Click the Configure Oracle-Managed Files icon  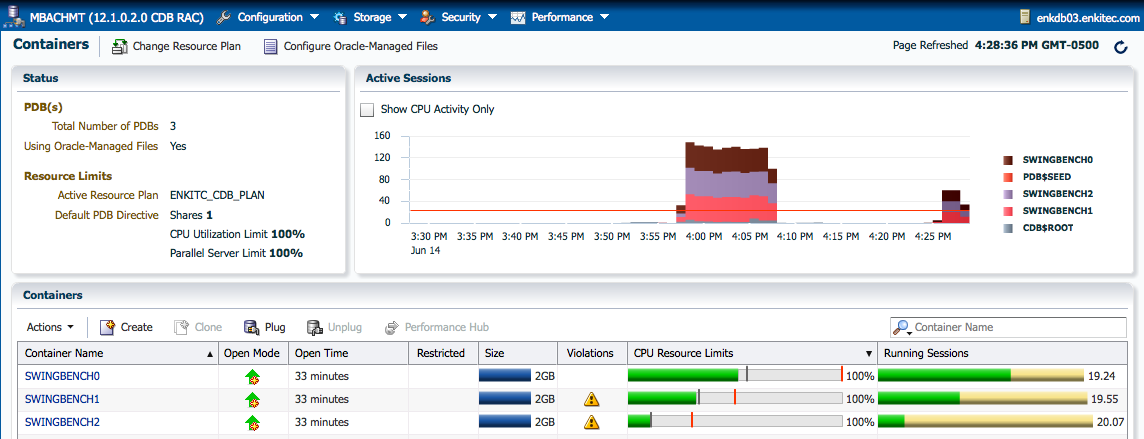(x=270, y=46)
